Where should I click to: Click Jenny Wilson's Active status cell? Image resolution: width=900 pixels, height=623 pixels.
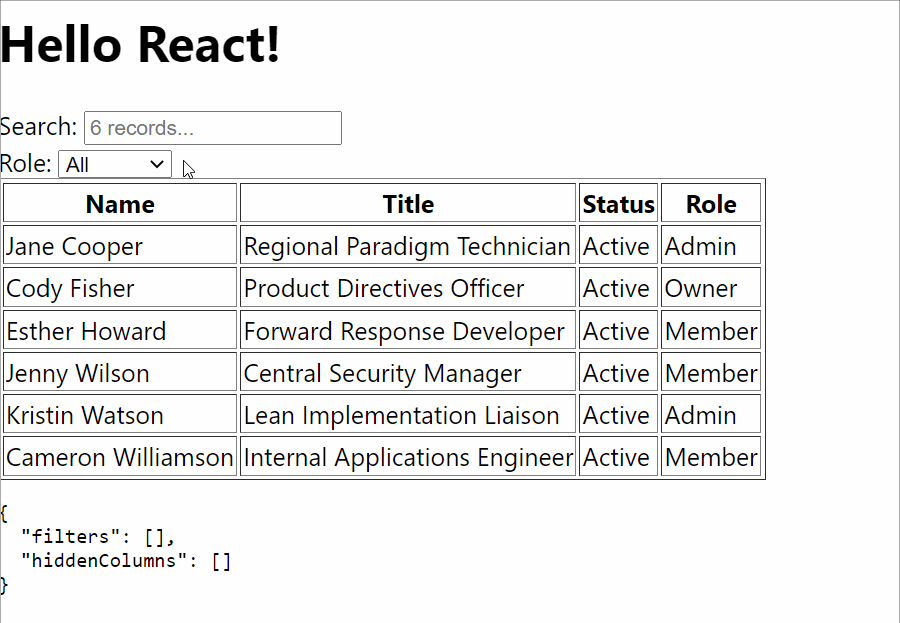pos(617,372)
